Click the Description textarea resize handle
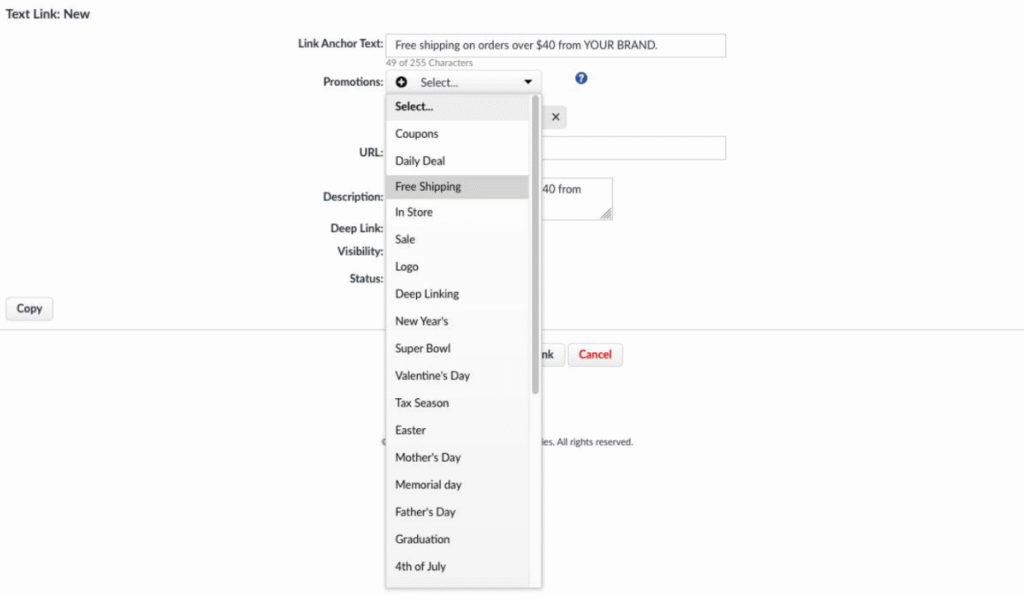Image resolution: width=1024 pixels, height=595 pixels. click(x=606, y=214)
